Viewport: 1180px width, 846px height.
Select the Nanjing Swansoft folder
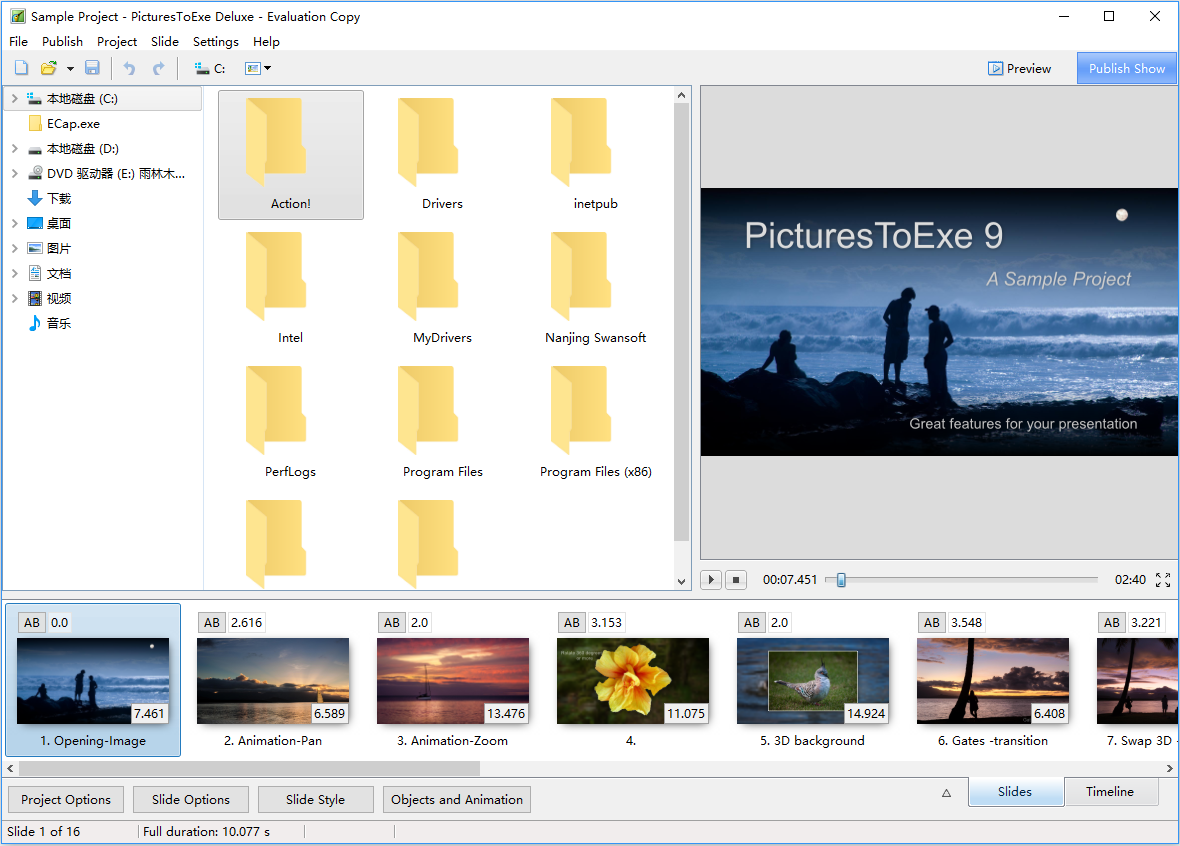coord(595,289)
